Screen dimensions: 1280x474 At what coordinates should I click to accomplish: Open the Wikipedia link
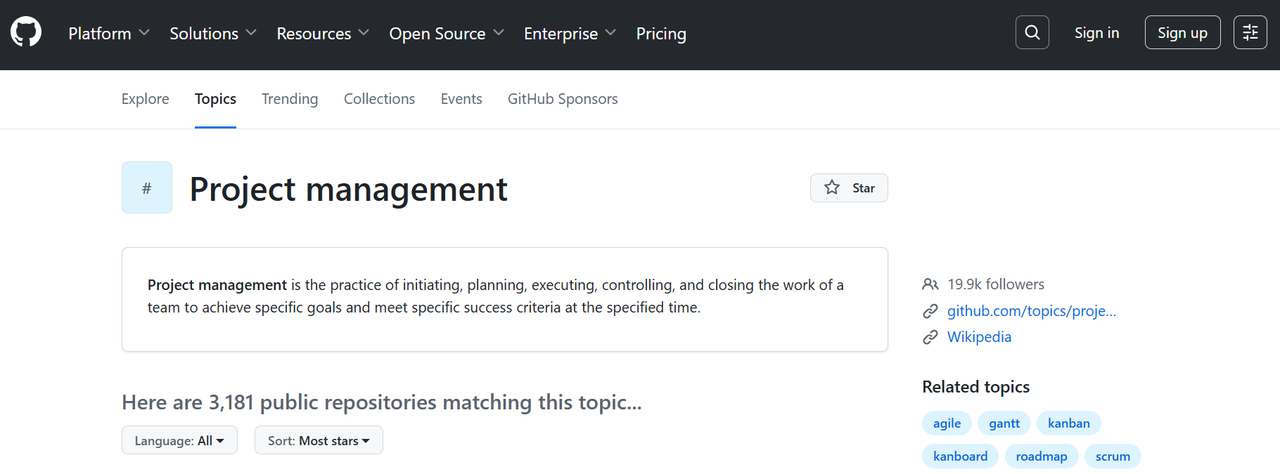point(979,337)
